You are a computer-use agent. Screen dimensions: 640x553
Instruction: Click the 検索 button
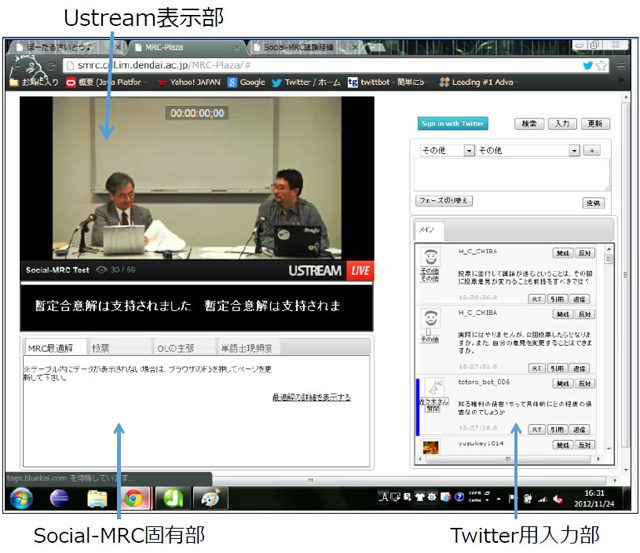click(529, 123)
